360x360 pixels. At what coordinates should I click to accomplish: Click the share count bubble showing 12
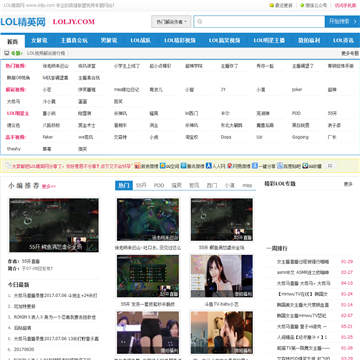330,166
